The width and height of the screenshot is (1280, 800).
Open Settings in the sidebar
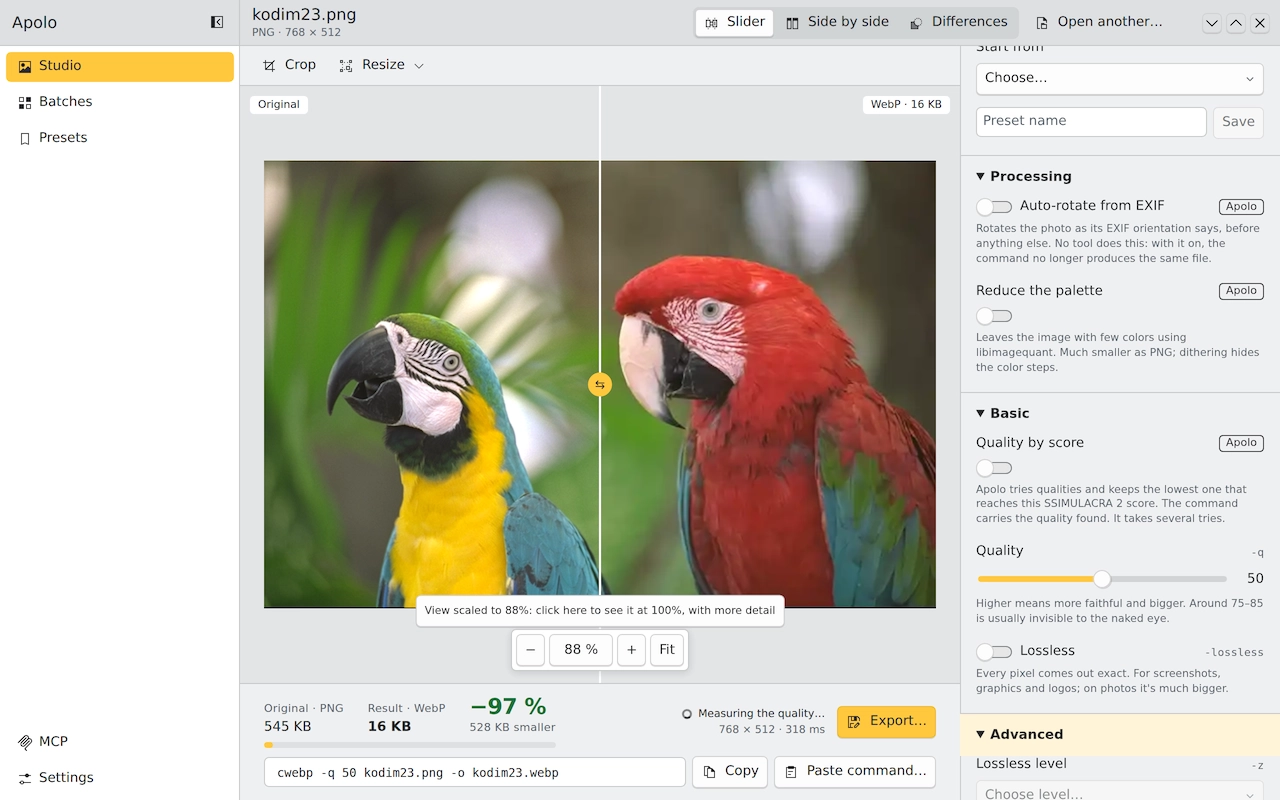120,778
